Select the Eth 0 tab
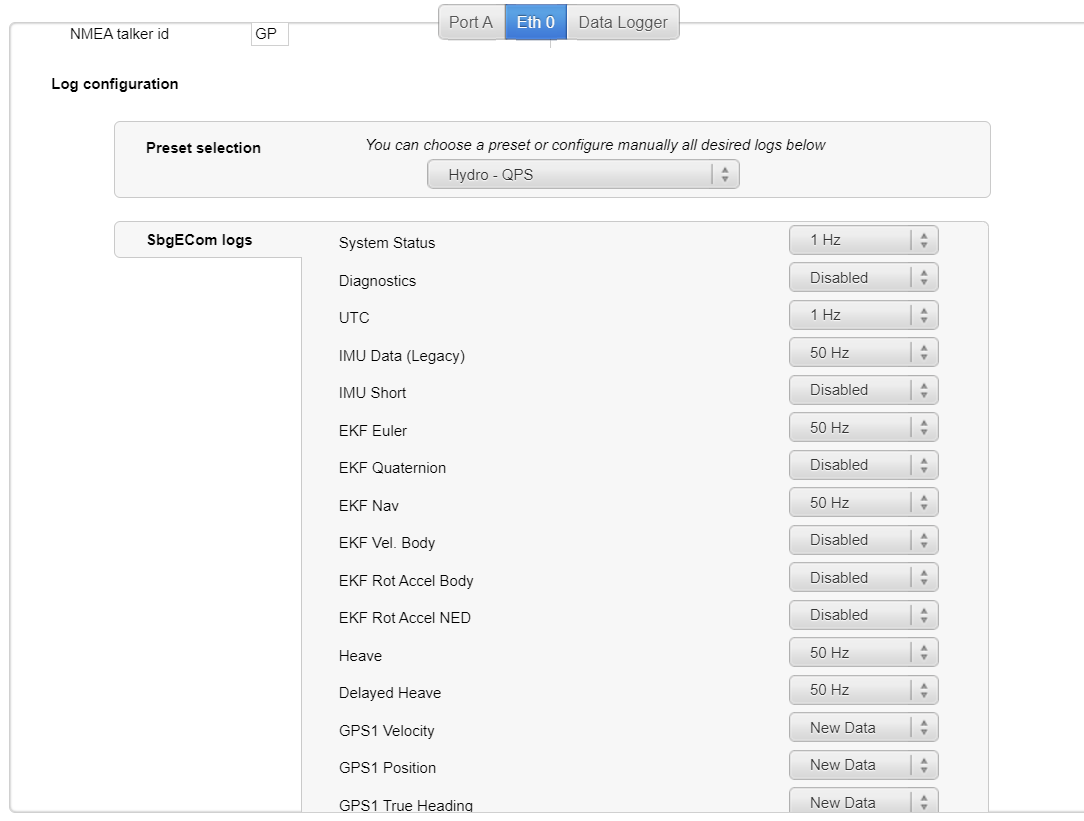 pos(536,22)
